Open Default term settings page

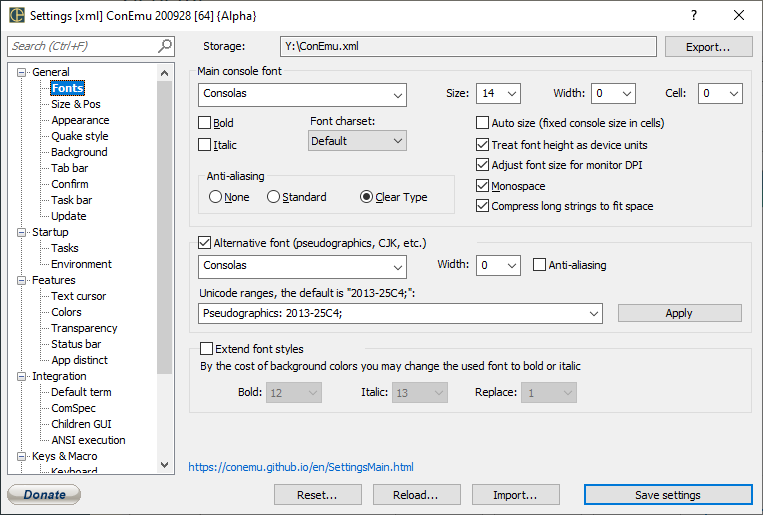point(81,392)
